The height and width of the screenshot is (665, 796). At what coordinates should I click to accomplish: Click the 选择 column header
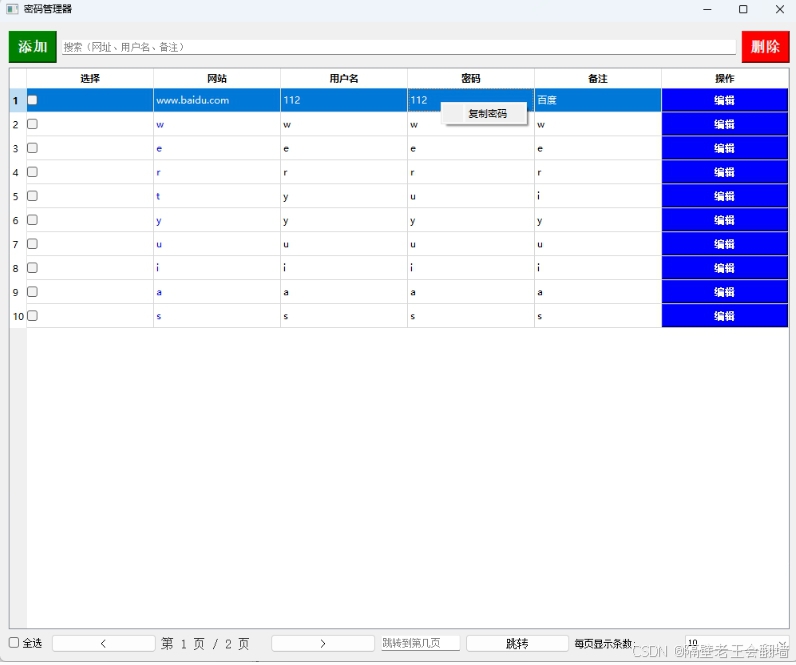tap(90, 78)
